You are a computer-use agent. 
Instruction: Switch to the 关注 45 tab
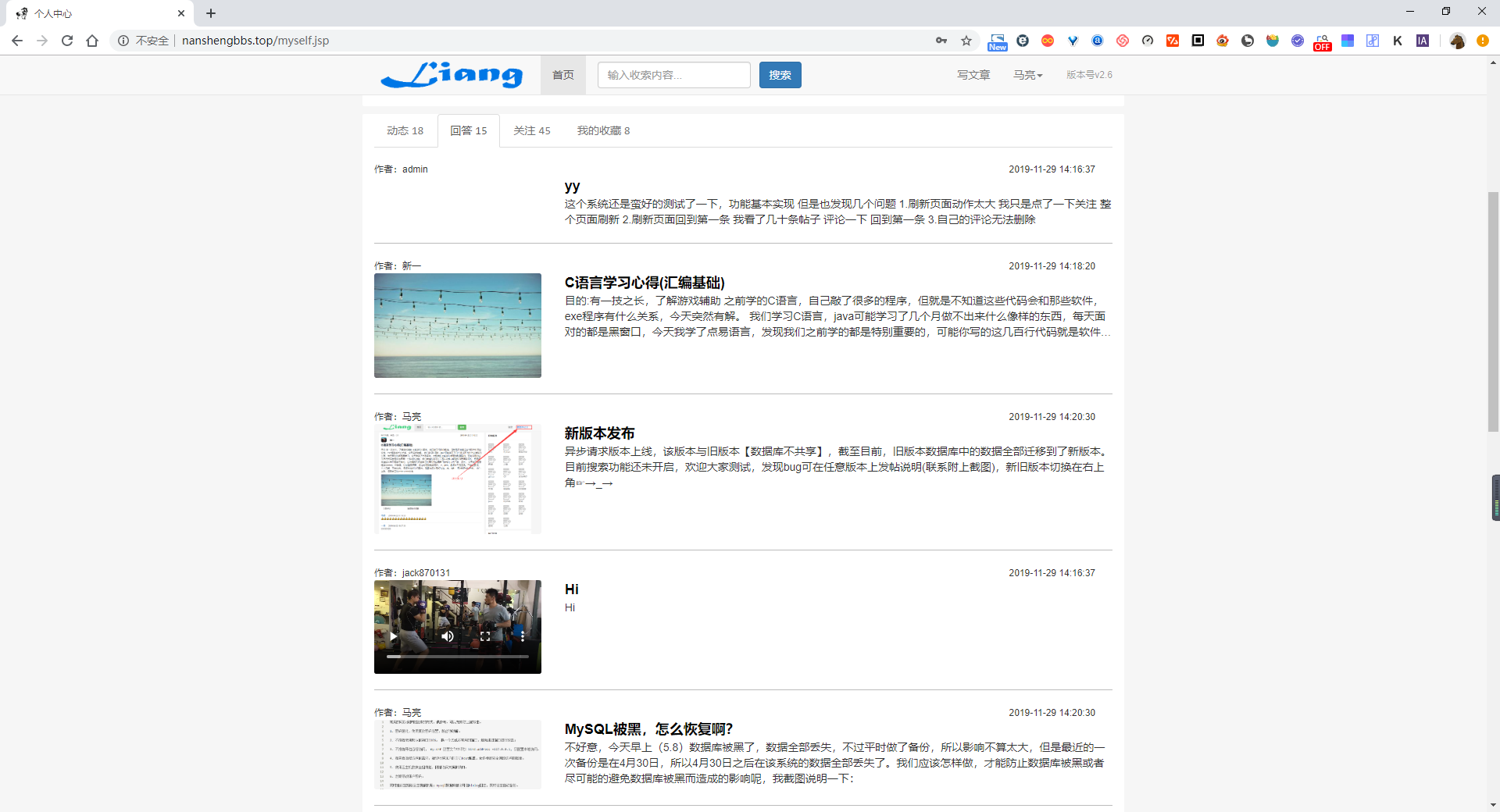[532, 130]
